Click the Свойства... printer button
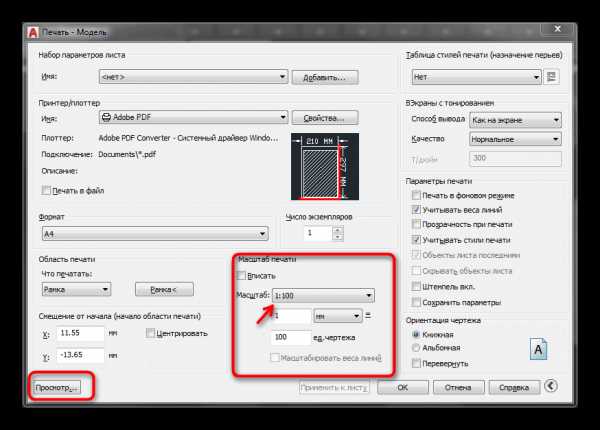600x430 pixels. point(325,118)
